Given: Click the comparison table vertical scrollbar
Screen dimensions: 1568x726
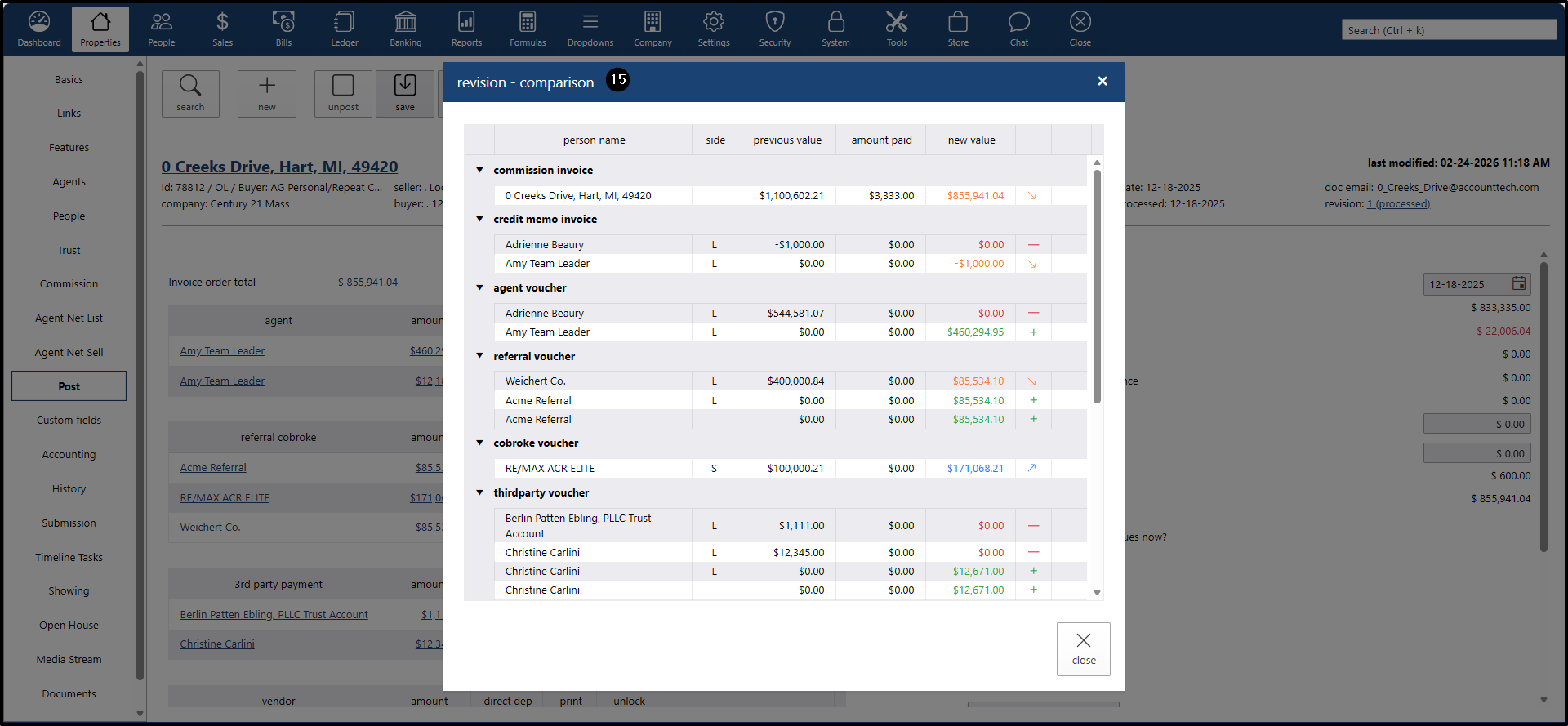Looking at the screenshot, I should click(1097, 286).
